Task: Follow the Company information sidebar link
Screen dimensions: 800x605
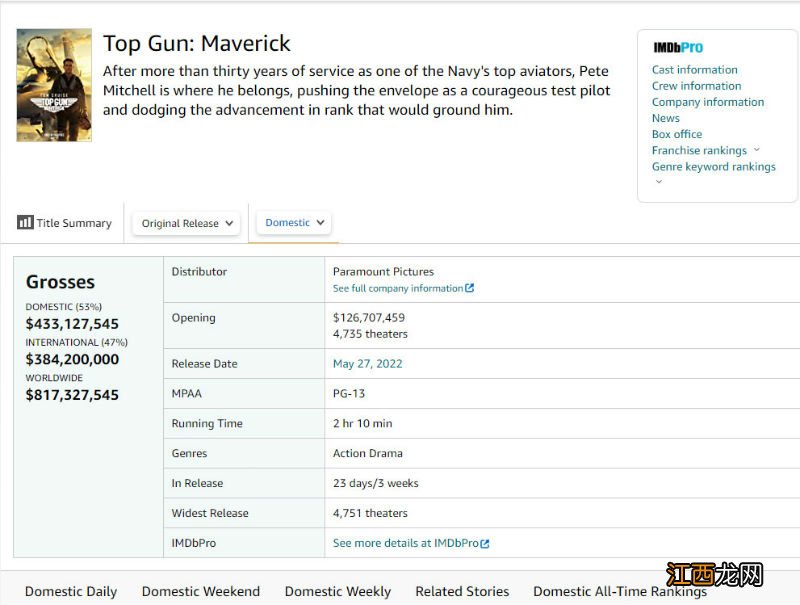Action: pyautogui.click(x=708, y=102)
